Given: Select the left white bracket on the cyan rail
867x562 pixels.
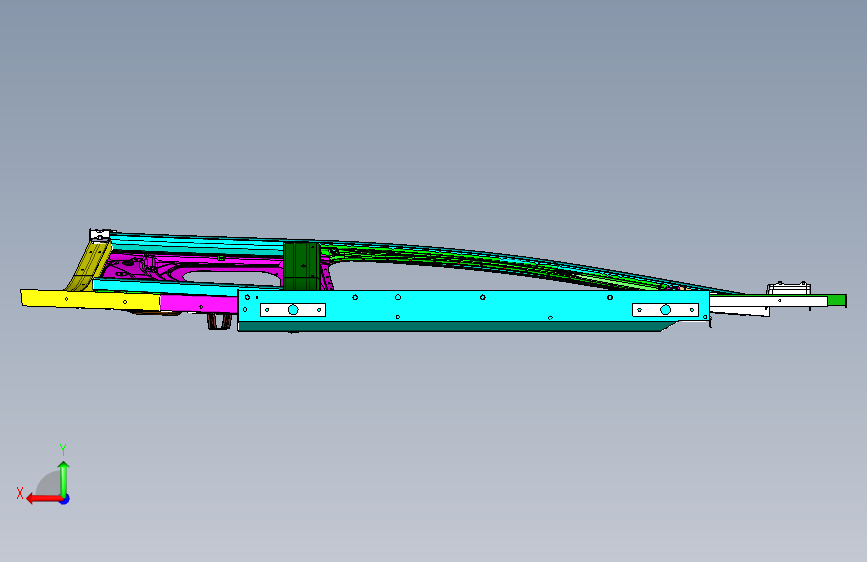Looking at the screenshot, I should [x=293, y=310].
